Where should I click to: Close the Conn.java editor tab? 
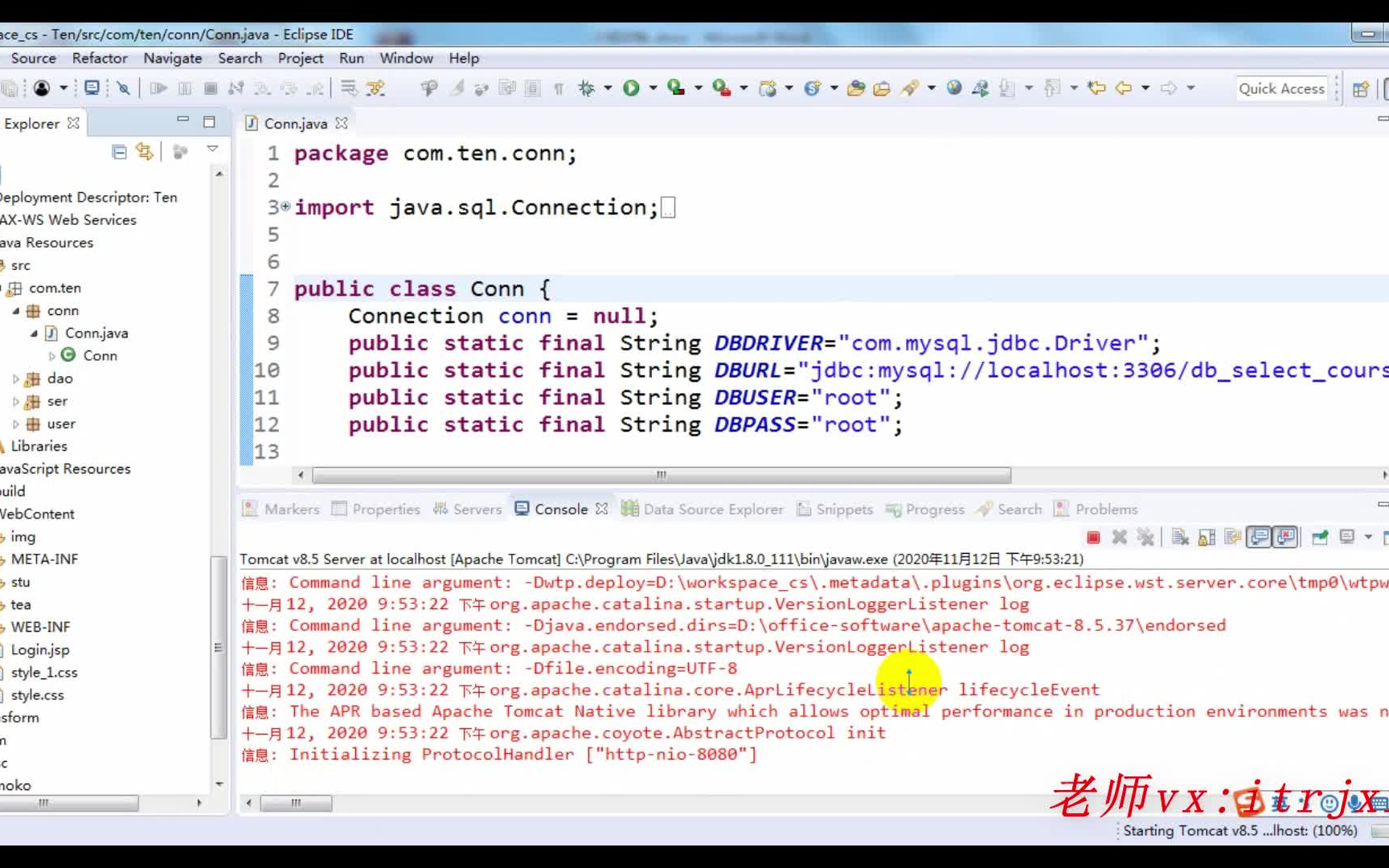[342, 123]
